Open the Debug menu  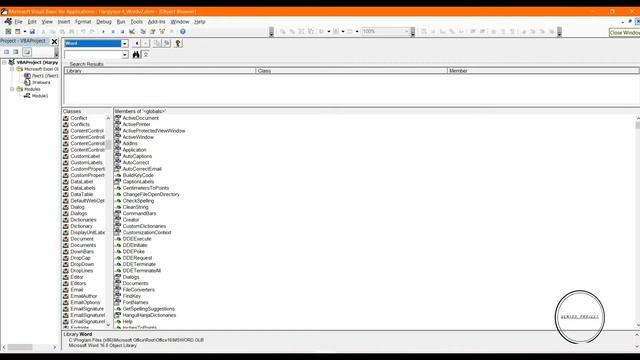pos(104,22)
